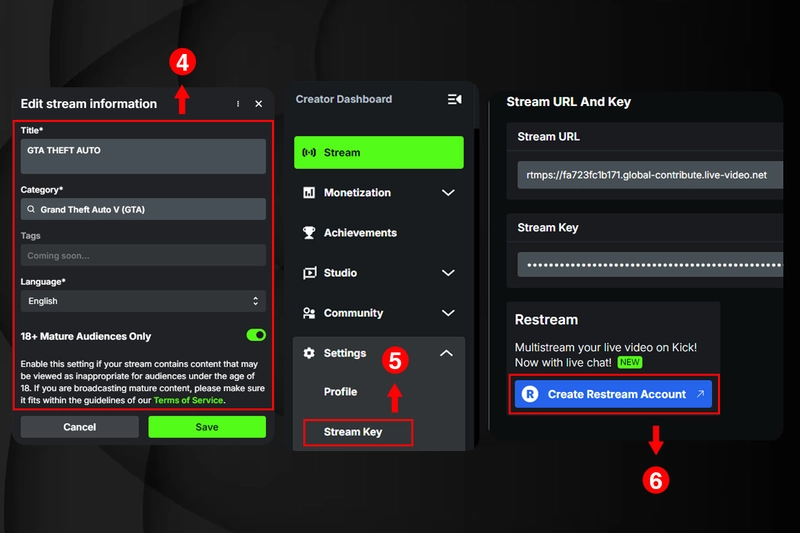Image resolution: width=800 pixels, height=533 pixels.
Task: Expand the Monetization chevron
Action: coord(448,193)
